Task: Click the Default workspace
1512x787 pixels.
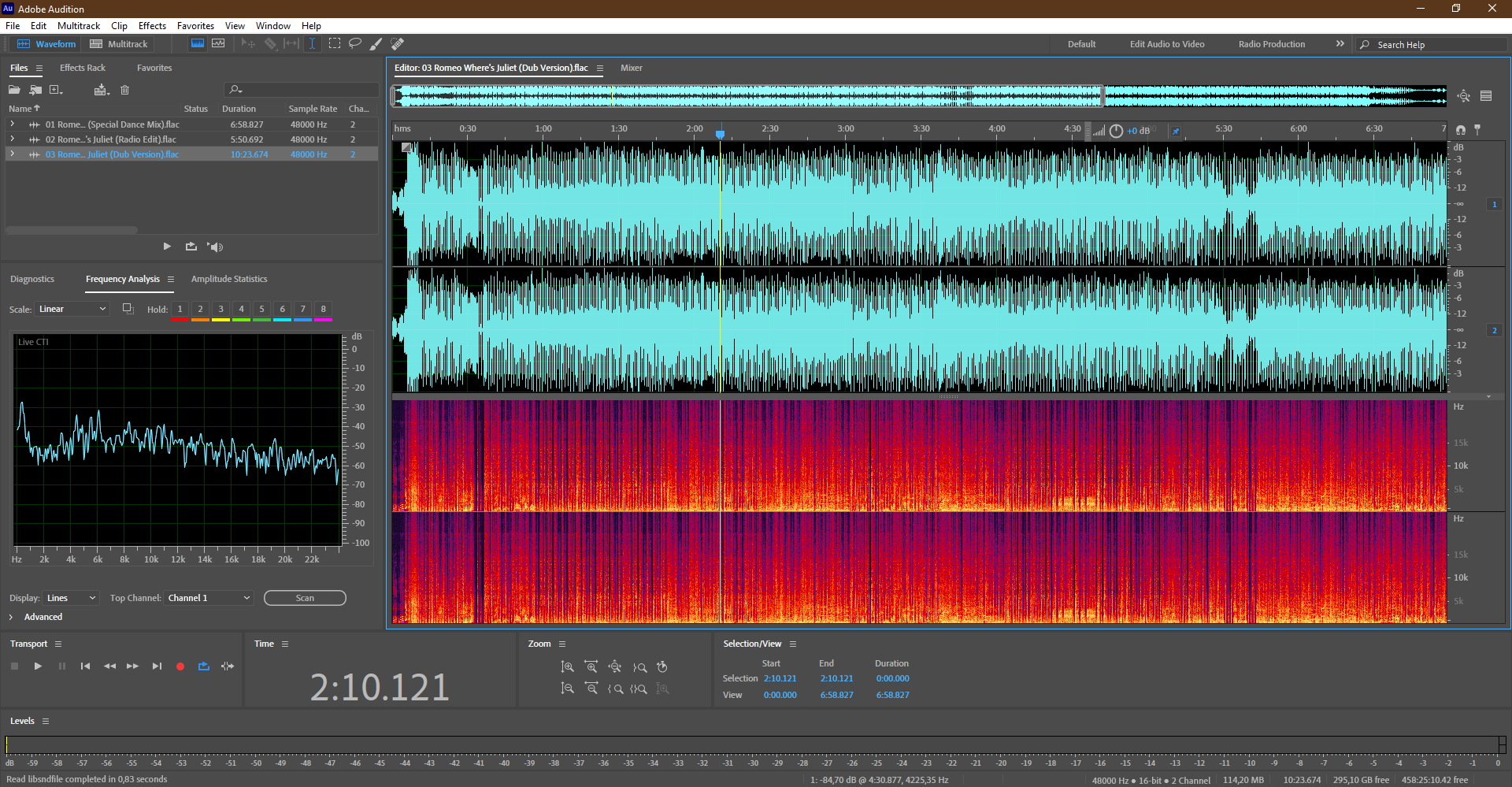Action: click(x=1081, y=44)
